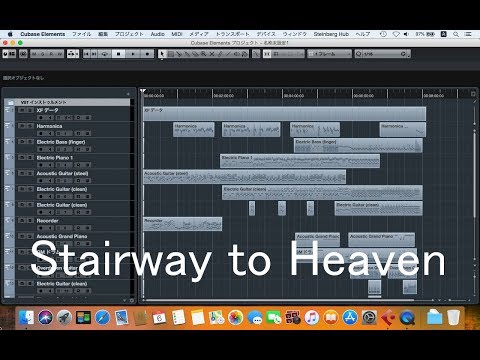Open Finder from the Dock
This screenshot has width=480, height=360.
(x=26, y=317)
